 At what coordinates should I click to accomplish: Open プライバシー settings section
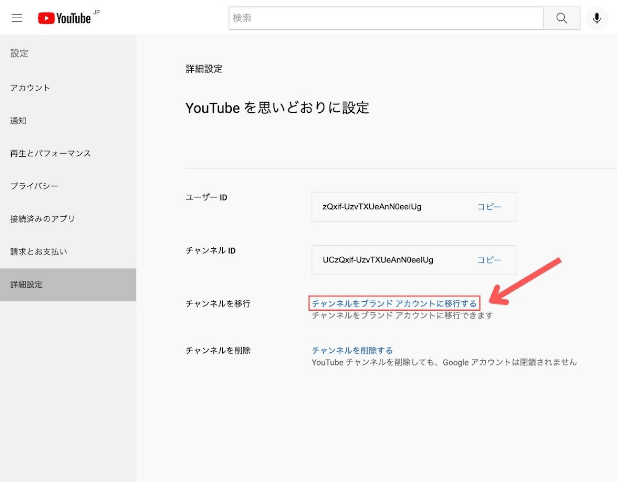tap(68, 186)
